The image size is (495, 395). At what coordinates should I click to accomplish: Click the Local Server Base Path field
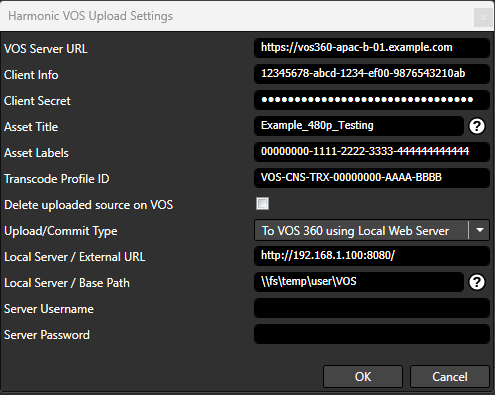[x=359, y=282]
